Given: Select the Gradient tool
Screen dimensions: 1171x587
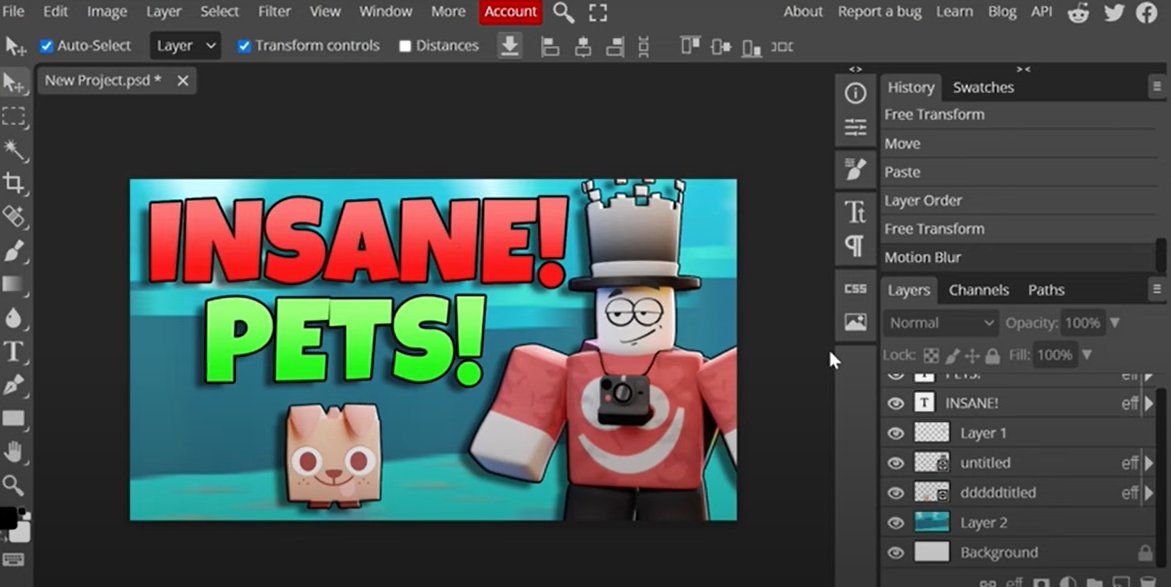Looking at the screenshot, I should coord(13,284).
